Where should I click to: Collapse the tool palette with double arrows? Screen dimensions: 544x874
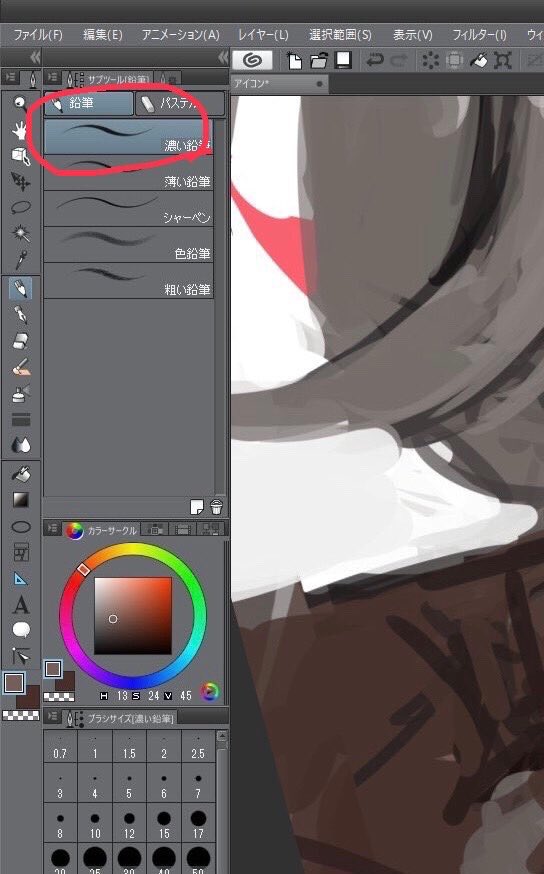(35, 56)
